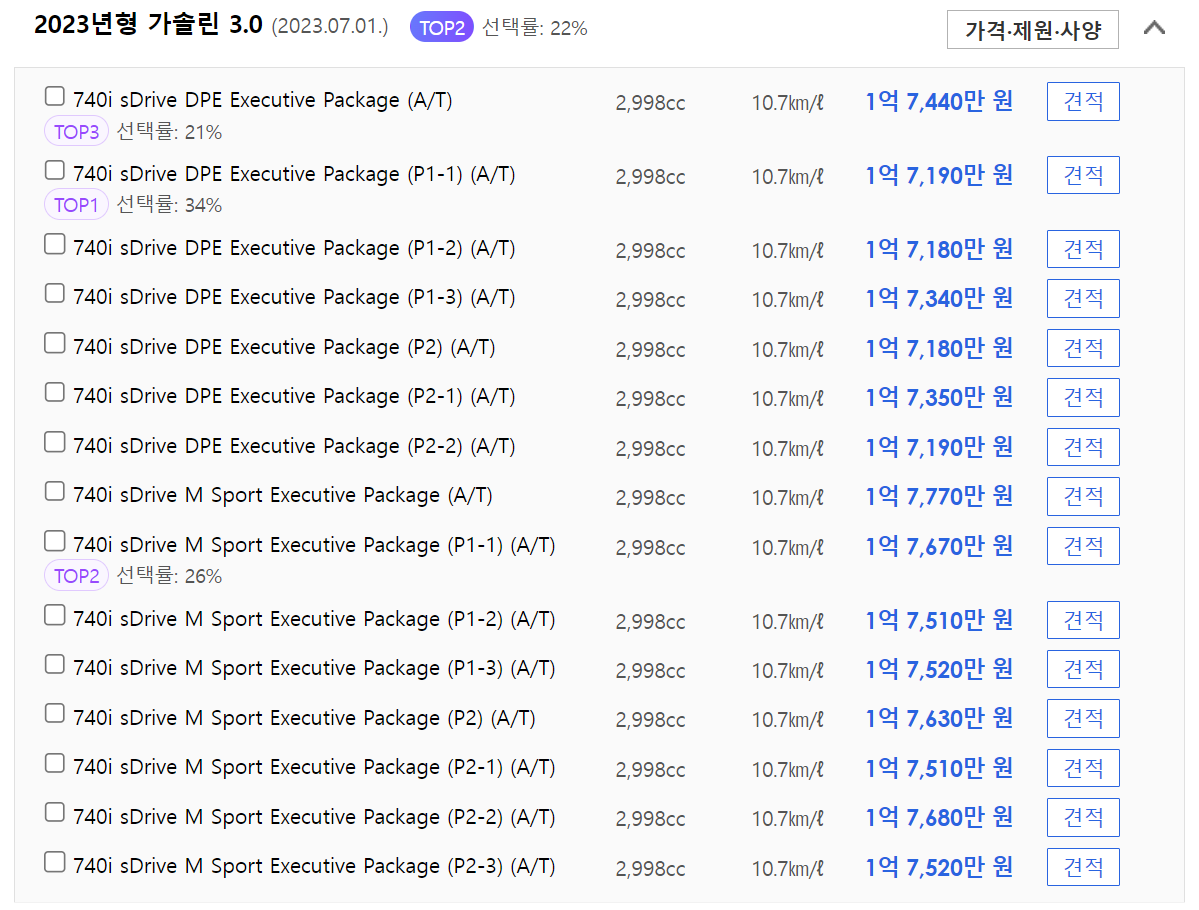Click trim name 740i sDrive DPE Executive Package (P2-1)

point(294,396)
